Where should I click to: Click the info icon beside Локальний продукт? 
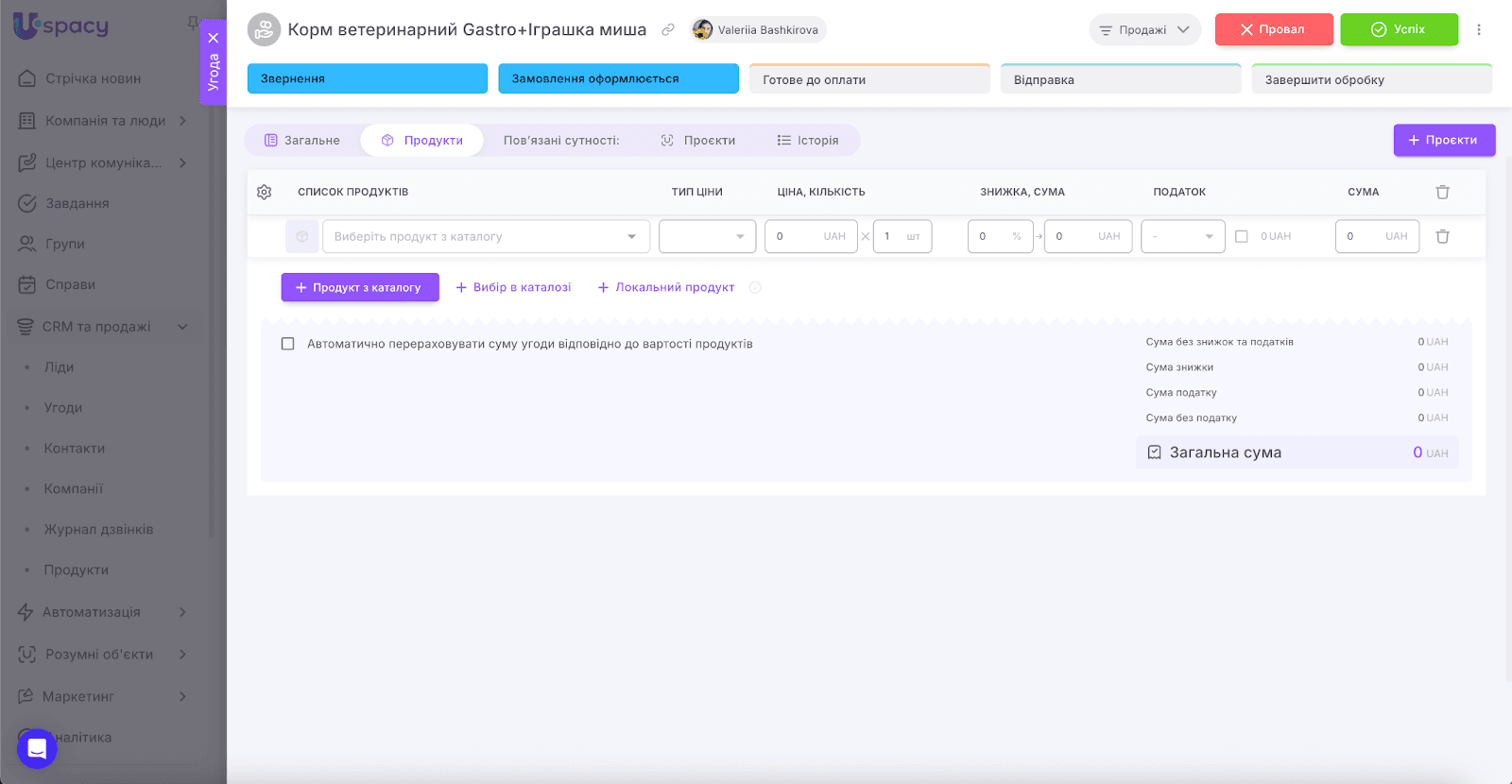point(755,288)
